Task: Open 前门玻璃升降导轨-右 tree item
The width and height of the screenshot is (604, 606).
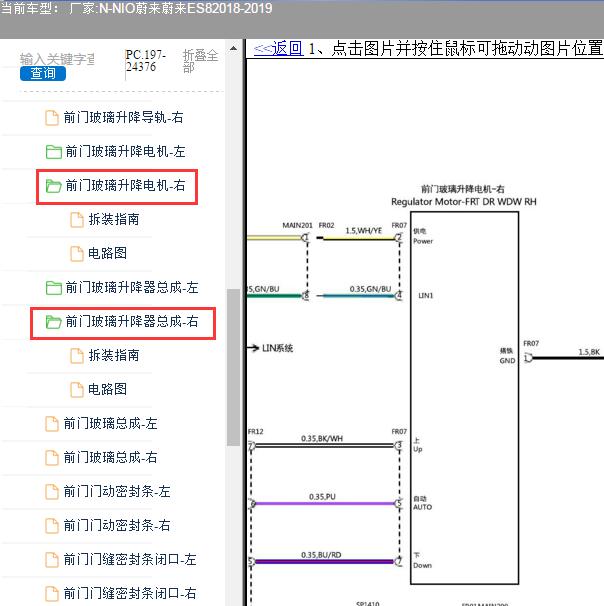Action: (x=123, y=117)
